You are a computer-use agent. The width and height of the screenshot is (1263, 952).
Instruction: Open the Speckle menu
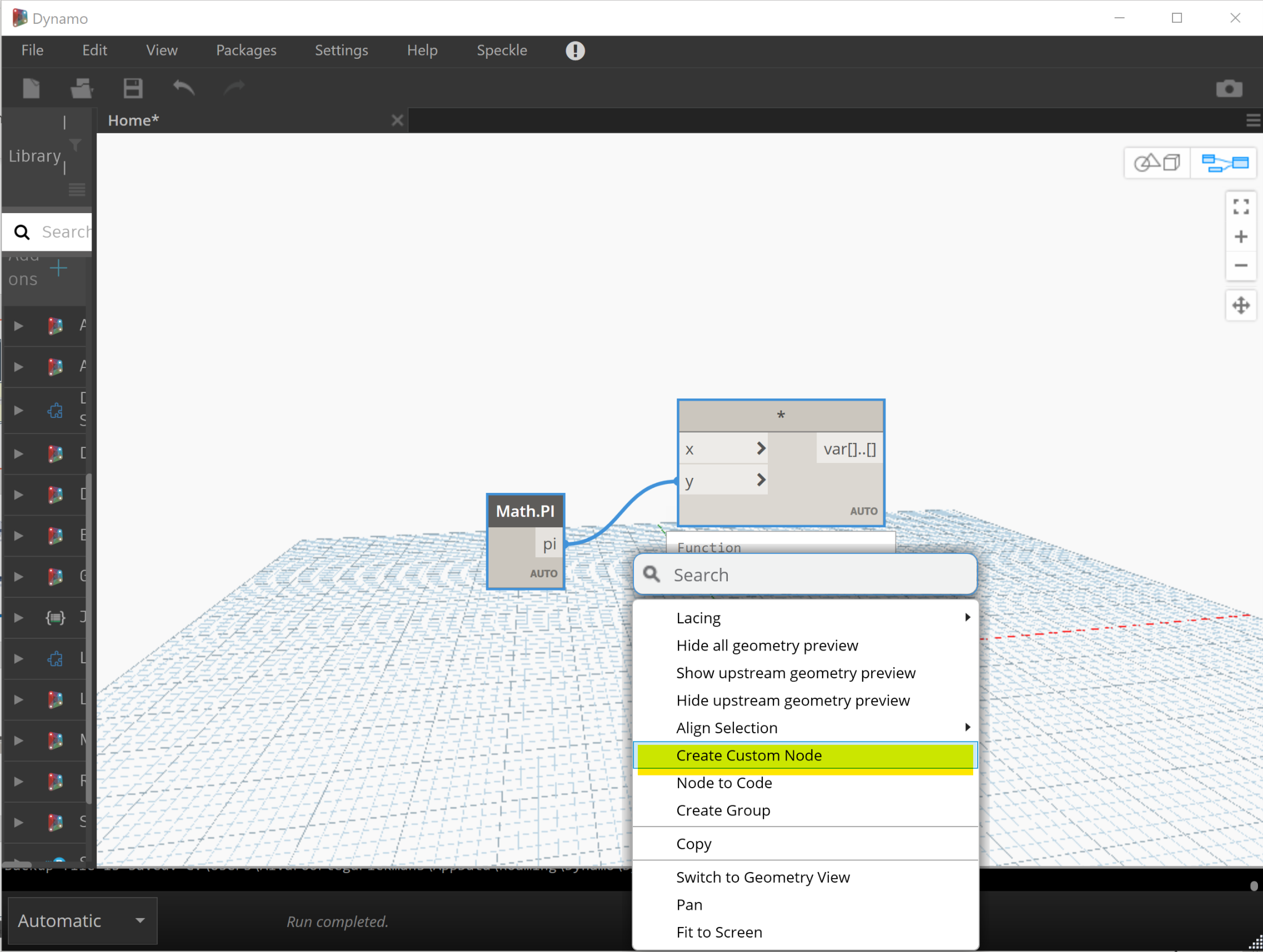[502, 50]
